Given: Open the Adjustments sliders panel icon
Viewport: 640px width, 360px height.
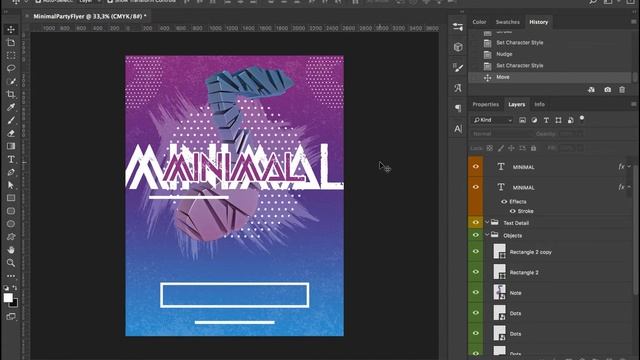Looking at the screenshot, I should [x=458, y=27].
